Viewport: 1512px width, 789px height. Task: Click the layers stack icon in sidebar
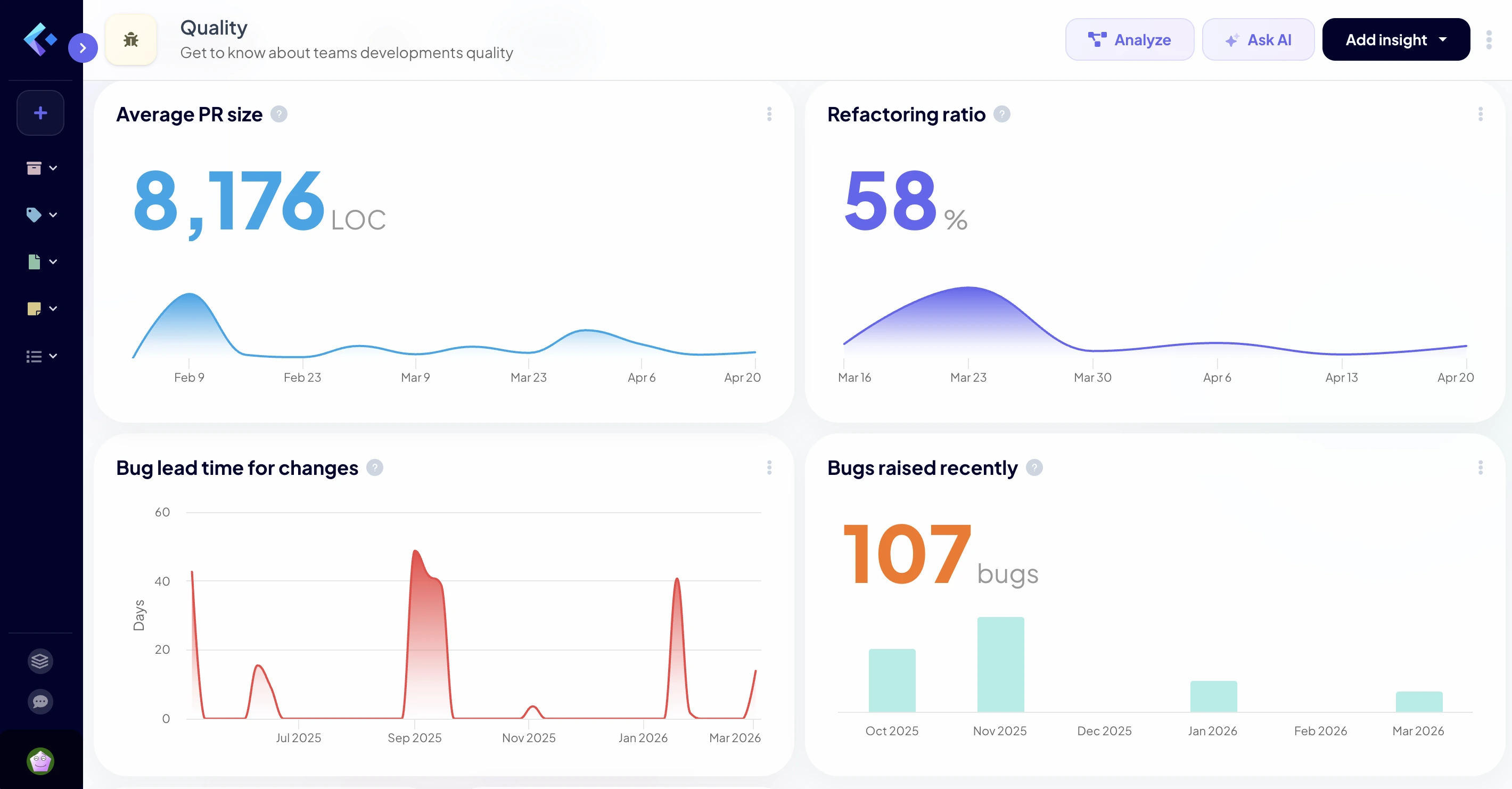tap(40, 661)
